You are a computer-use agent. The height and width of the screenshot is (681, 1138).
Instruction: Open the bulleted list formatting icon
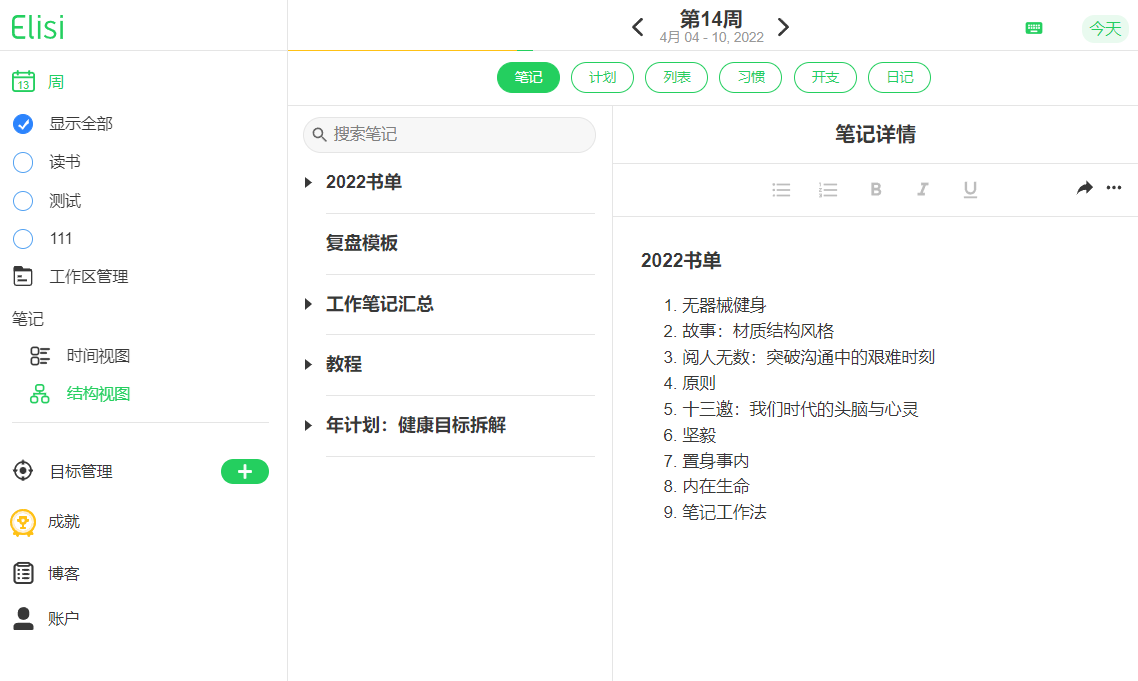(781, 189)
